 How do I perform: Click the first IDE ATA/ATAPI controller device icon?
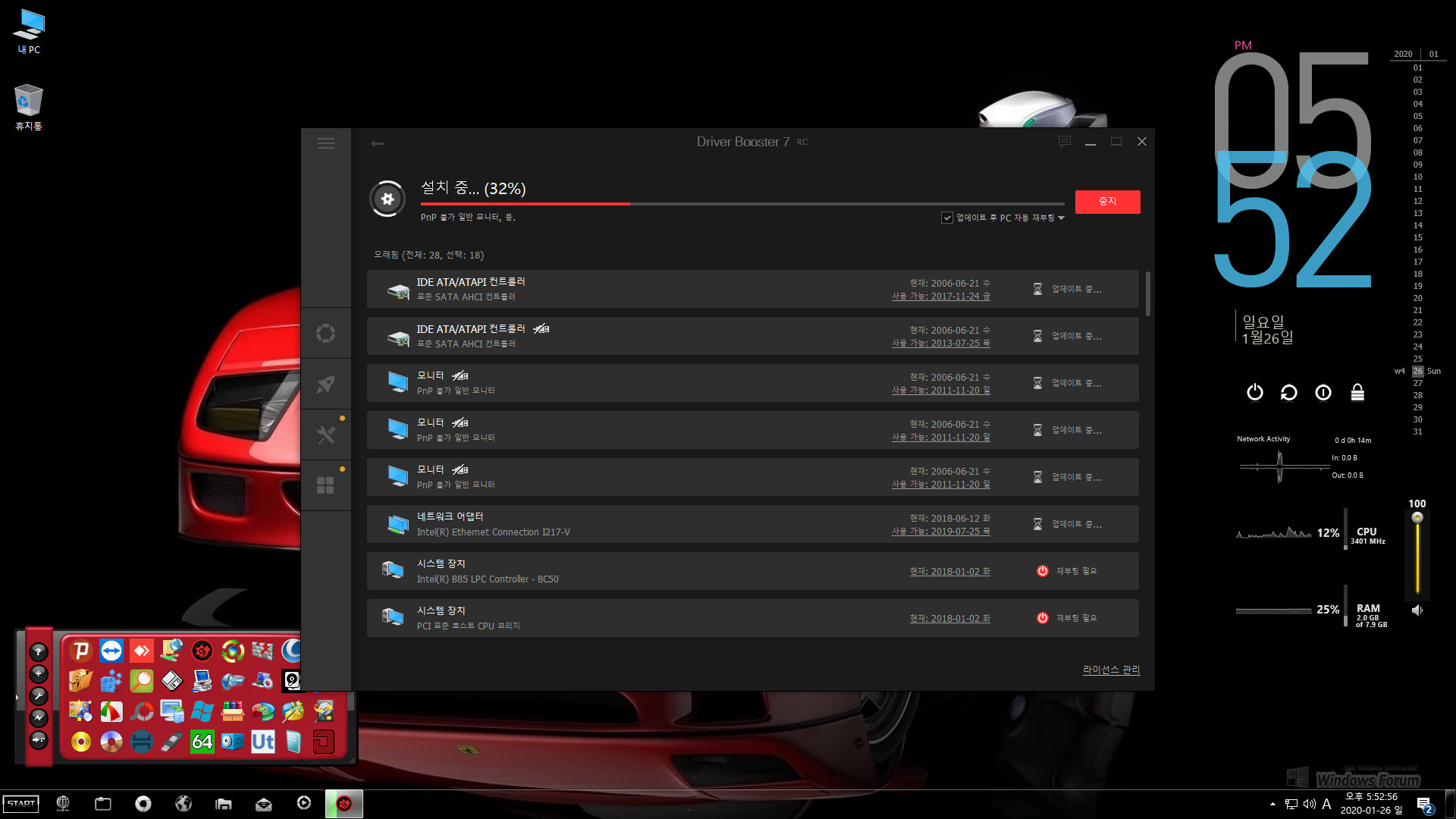(398, 290)
